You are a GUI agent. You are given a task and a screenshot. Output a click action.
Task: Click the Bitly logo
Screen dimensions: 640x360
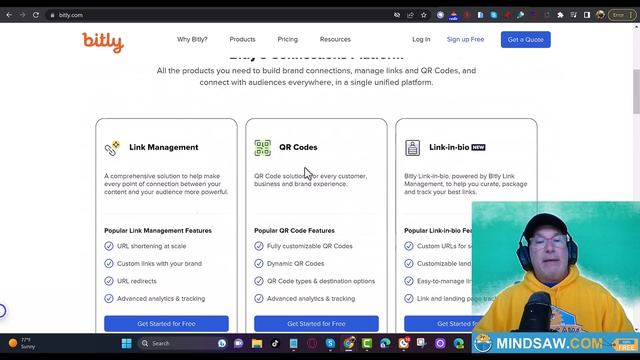coord(103,42)
